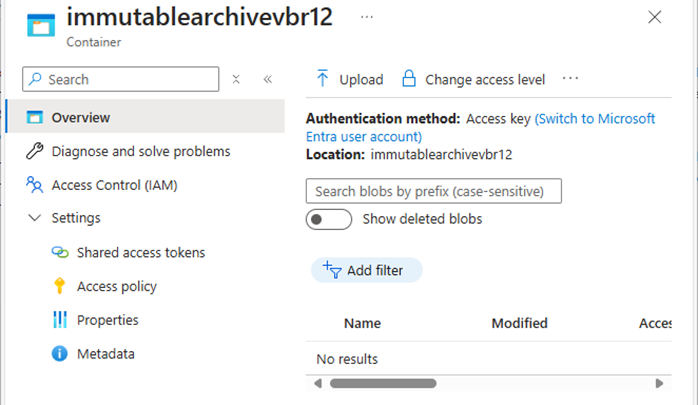The height and width of the screenshot is (405, 698).
Task: Click the scrollbar right arrow
Action: [x=659, y=383]
